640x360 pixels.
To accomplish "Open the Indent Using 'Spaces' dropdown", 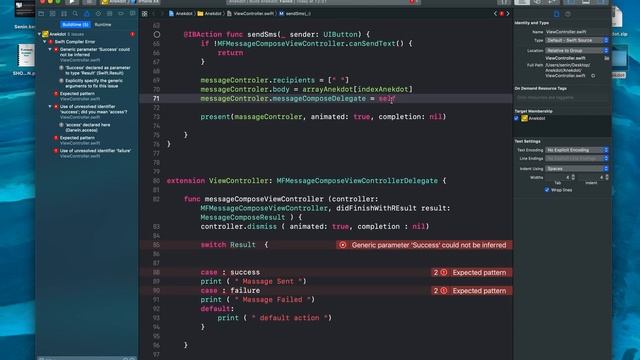I will (577, 169).
